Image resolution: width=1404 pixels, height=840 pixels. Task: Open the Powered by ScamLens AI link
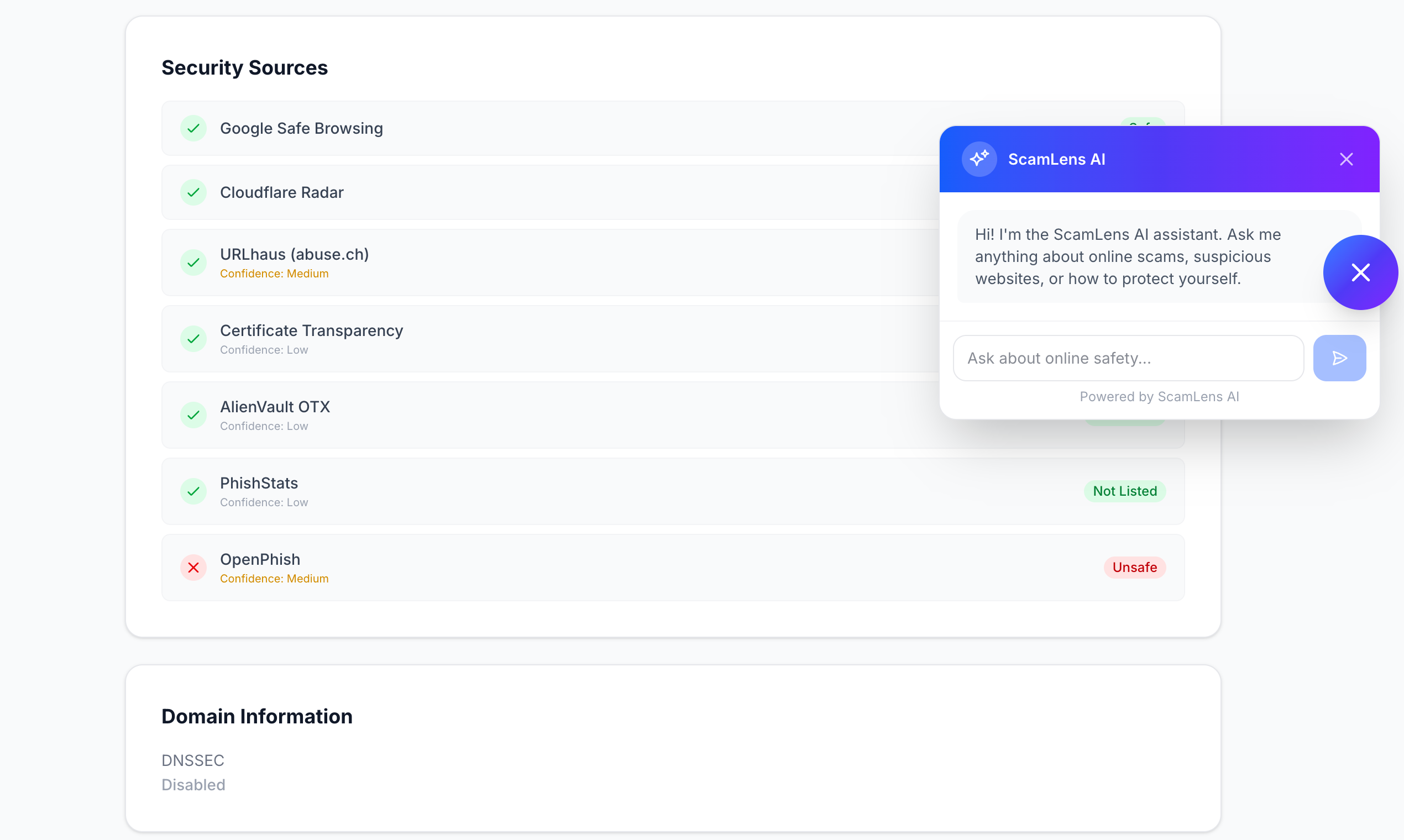(x=1159, y=396)
